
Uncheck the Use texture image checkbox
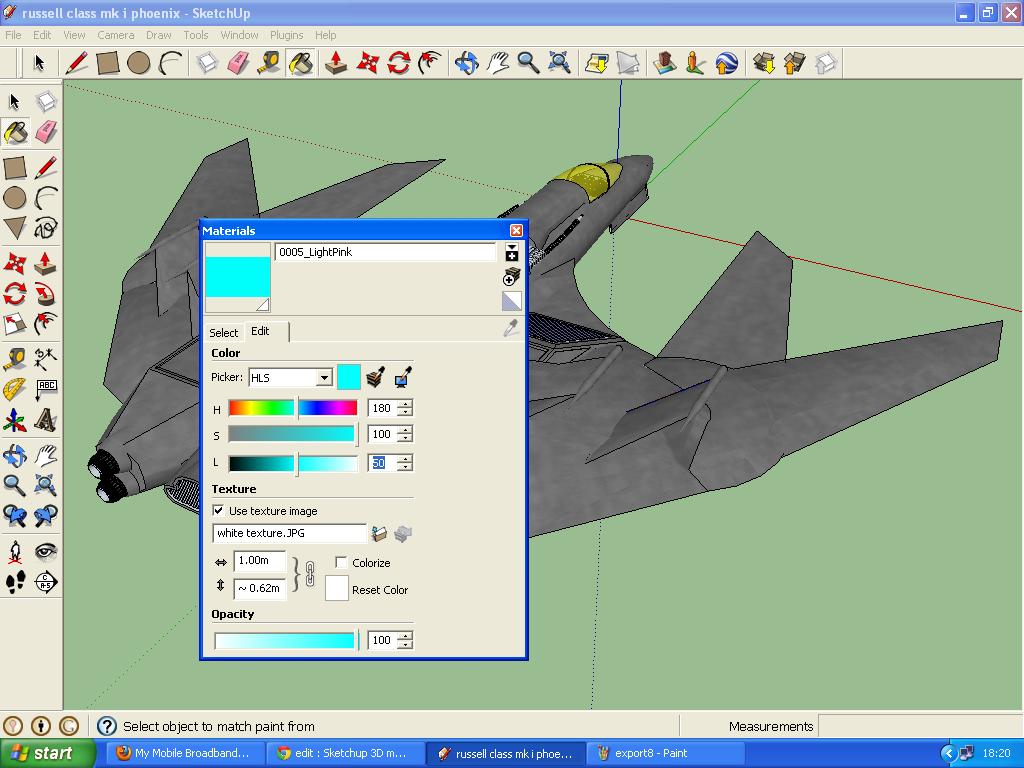[x=218, y=511]
